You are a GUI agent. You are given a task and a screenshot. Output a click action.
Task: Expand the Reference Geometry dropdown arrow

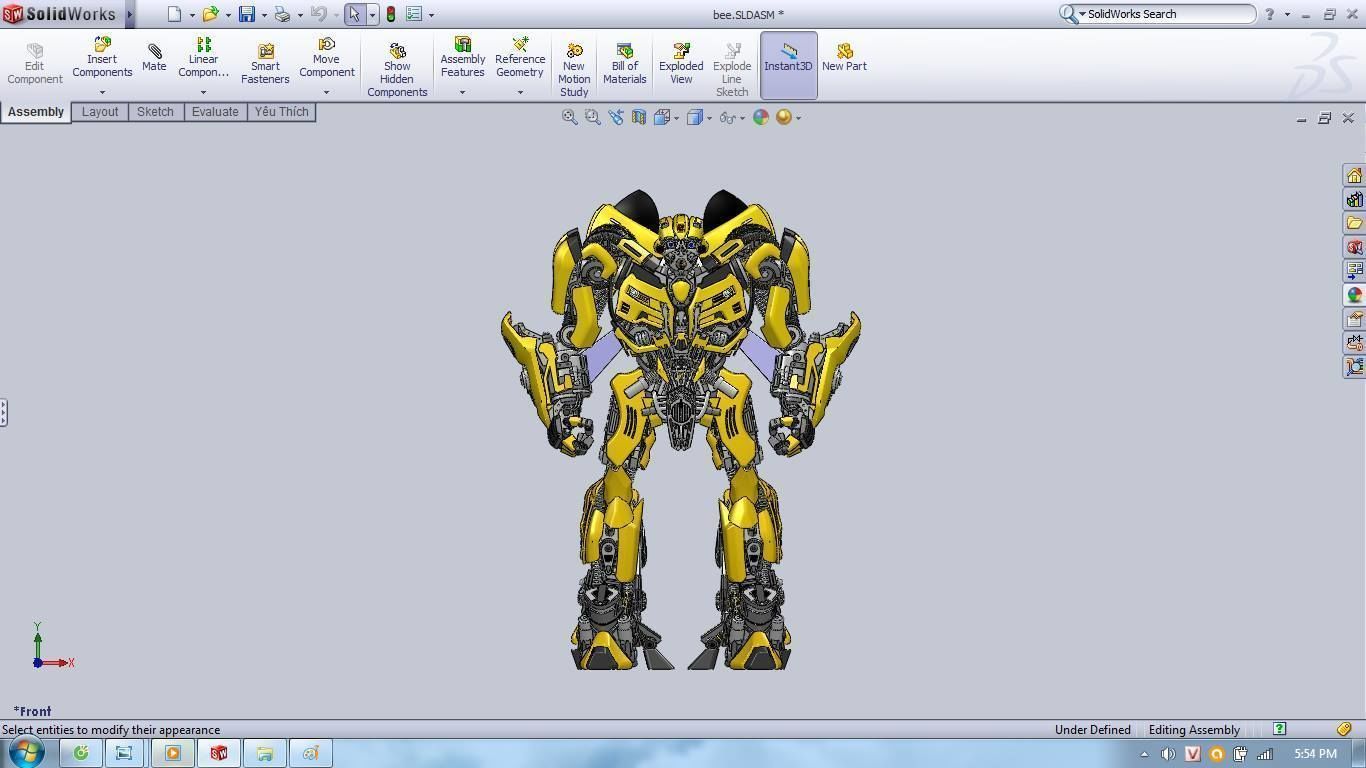click(520, 92)
